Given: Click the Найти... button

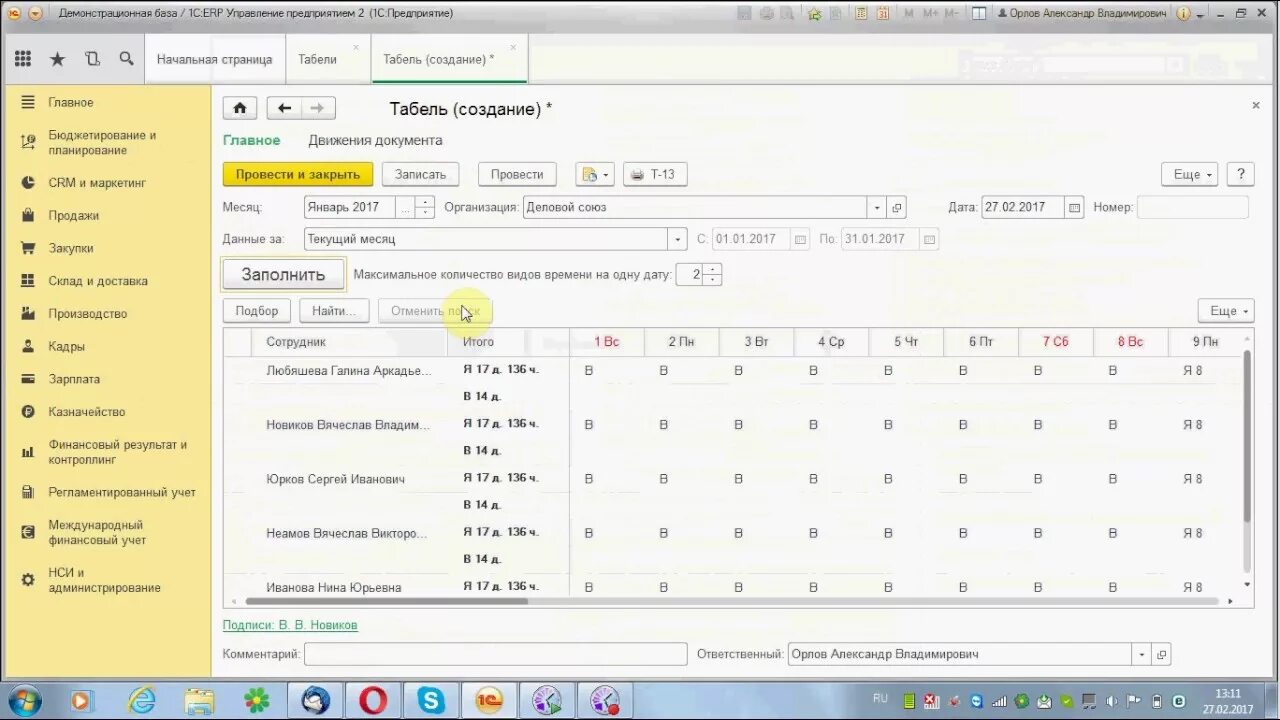Looking at the screenshot, I should pyautogui.click(x=334, y=311).
